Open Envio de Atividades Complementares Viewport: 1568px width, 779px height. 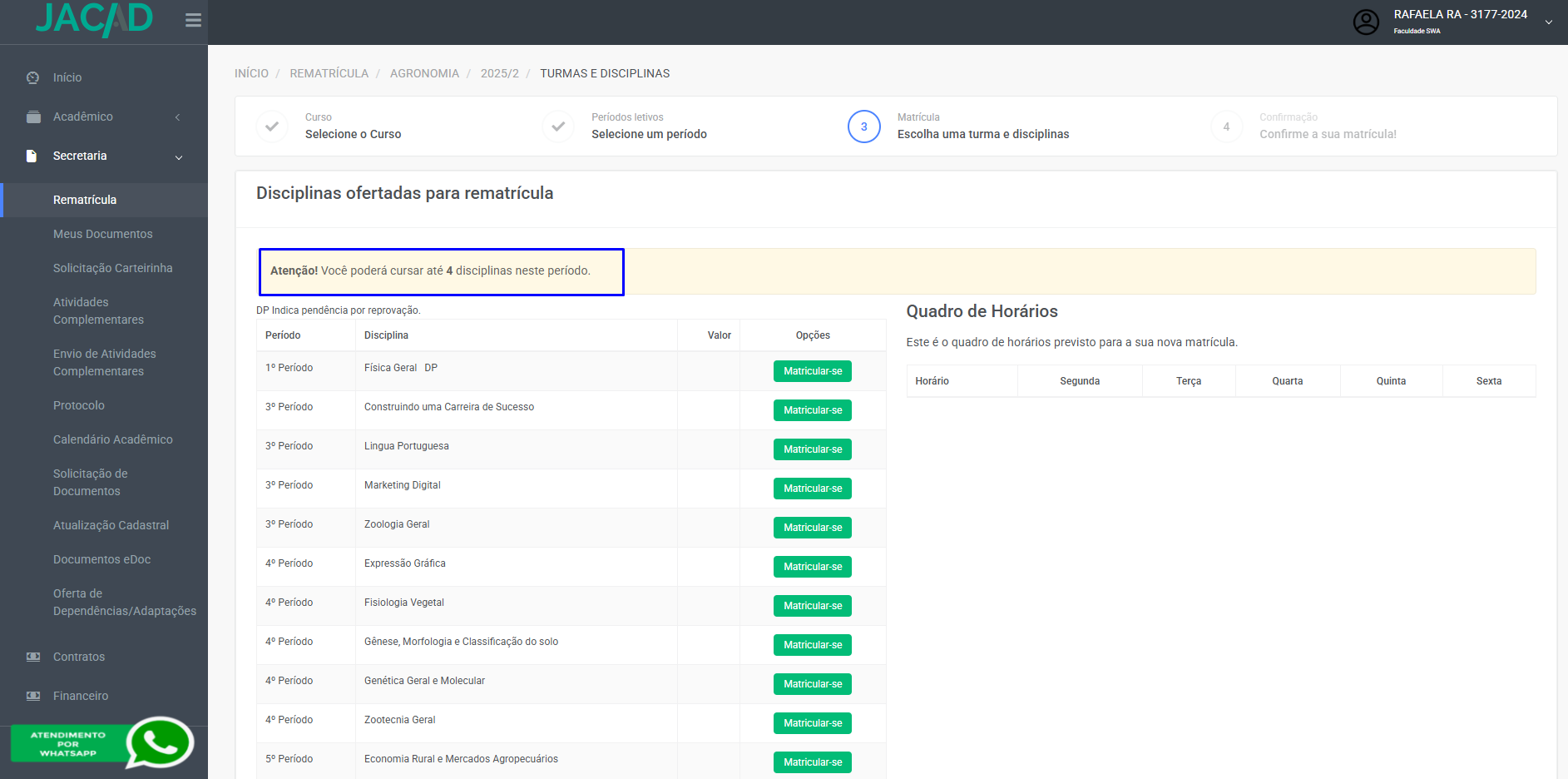(105, 362)
